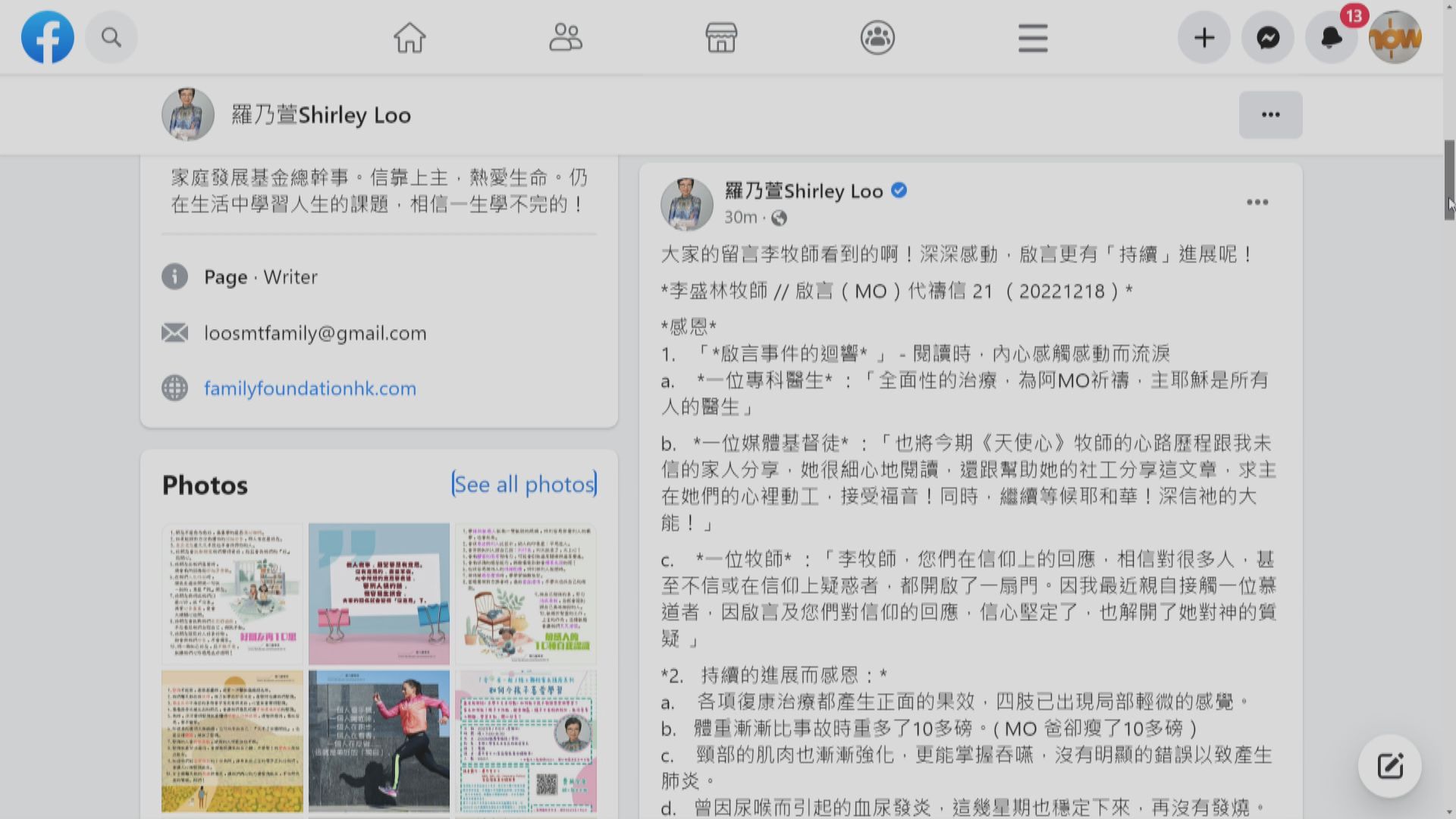Click Shirley Loo's verified badge on post

[899, 191]
